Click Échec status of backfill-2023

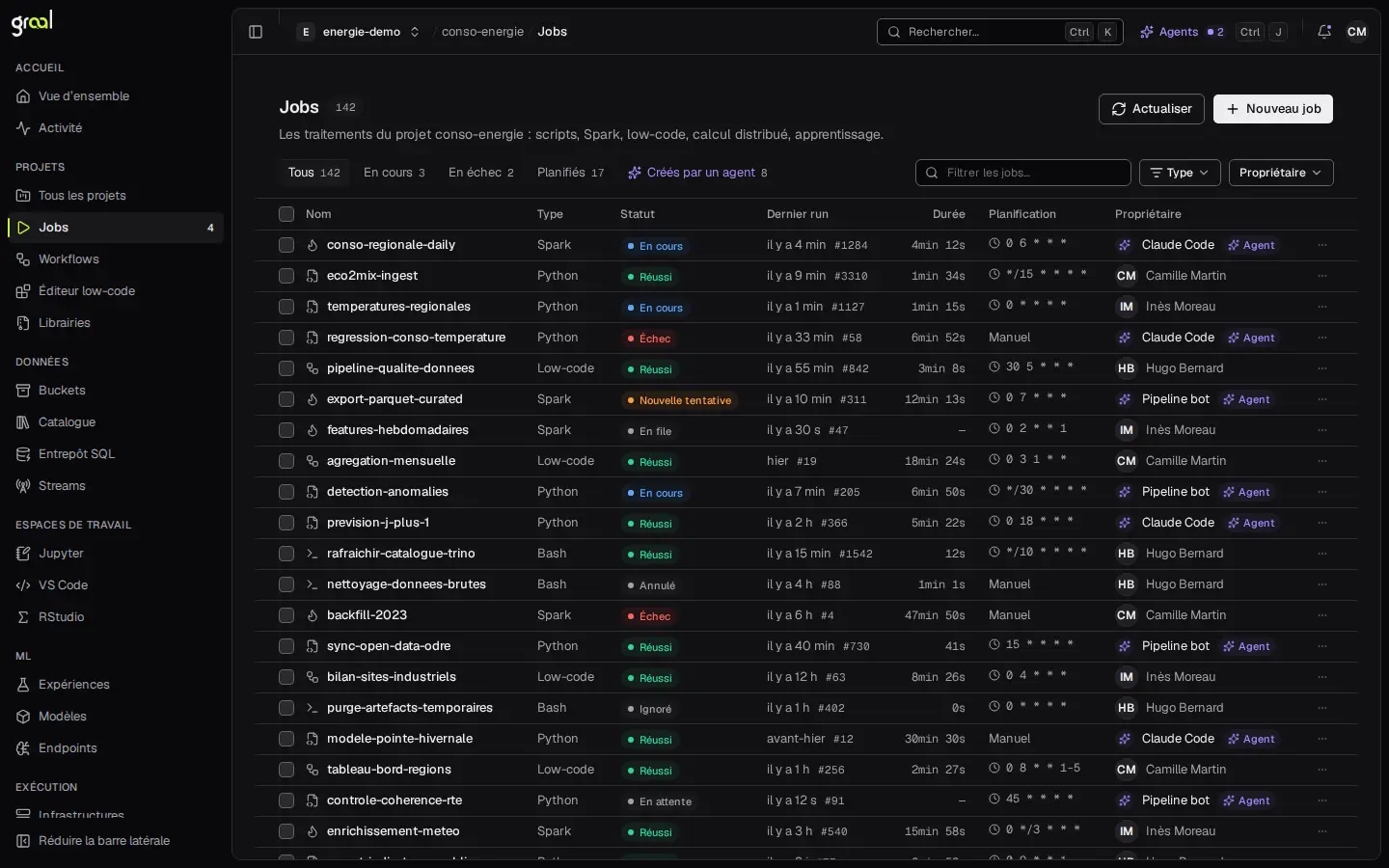(x=649, y=616)
